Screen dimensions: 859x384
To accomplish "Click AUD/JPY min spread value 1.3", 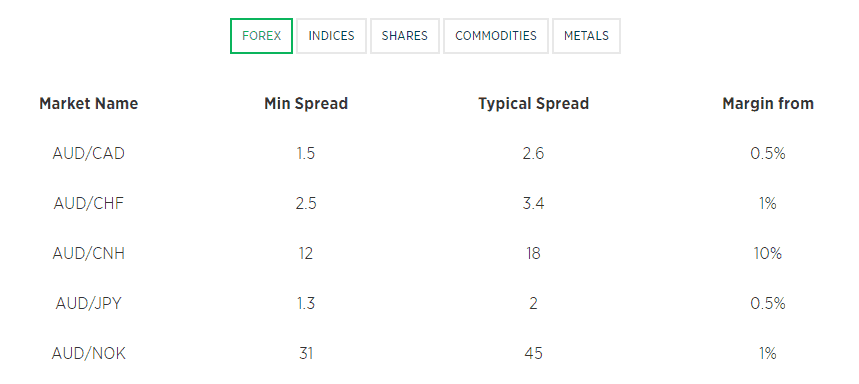I will coord(306,303).
